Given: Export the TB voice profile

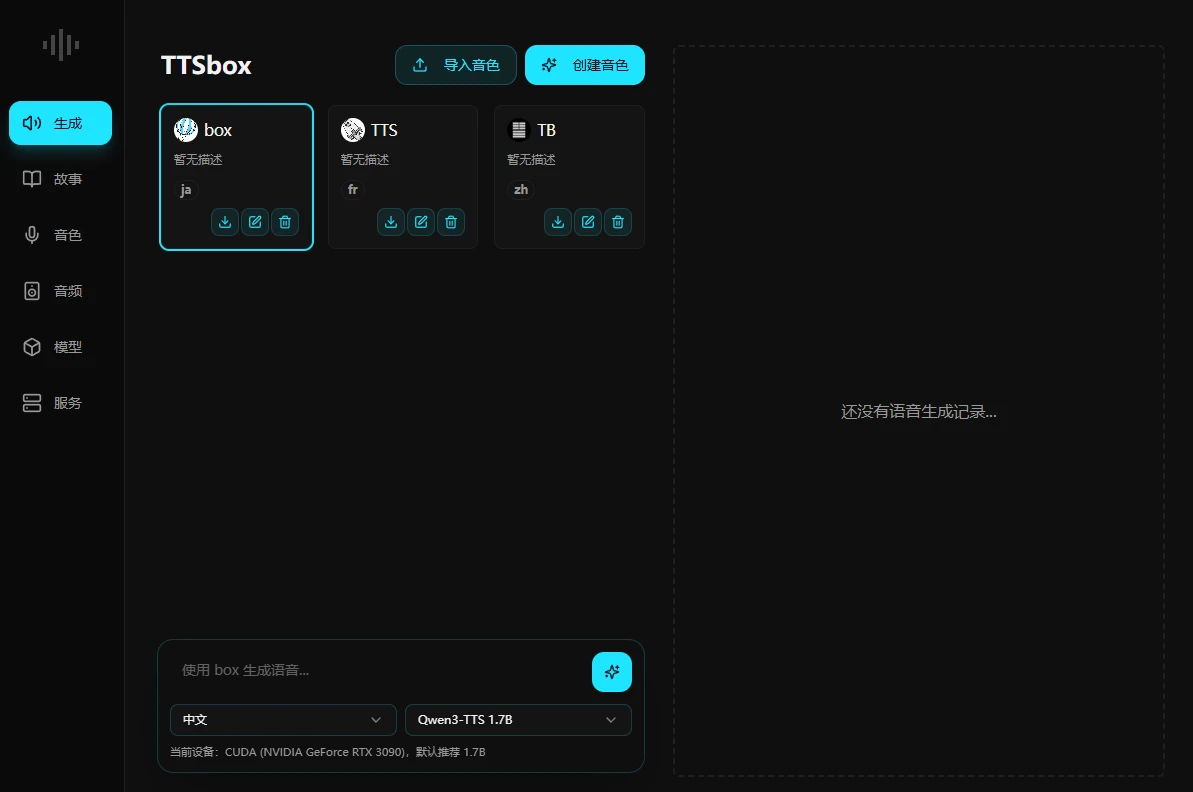Looking at the screenshot, I should point(558,222).
